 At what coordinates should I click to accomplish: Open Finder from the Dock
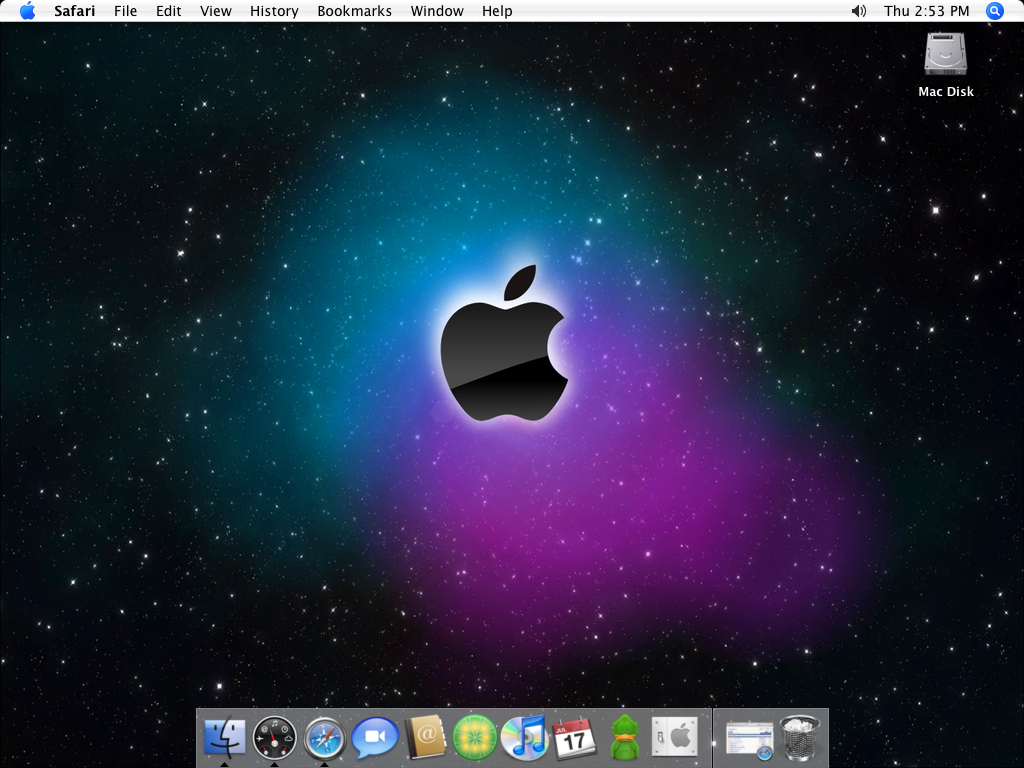pyautogui.click(x=224, y=738)
